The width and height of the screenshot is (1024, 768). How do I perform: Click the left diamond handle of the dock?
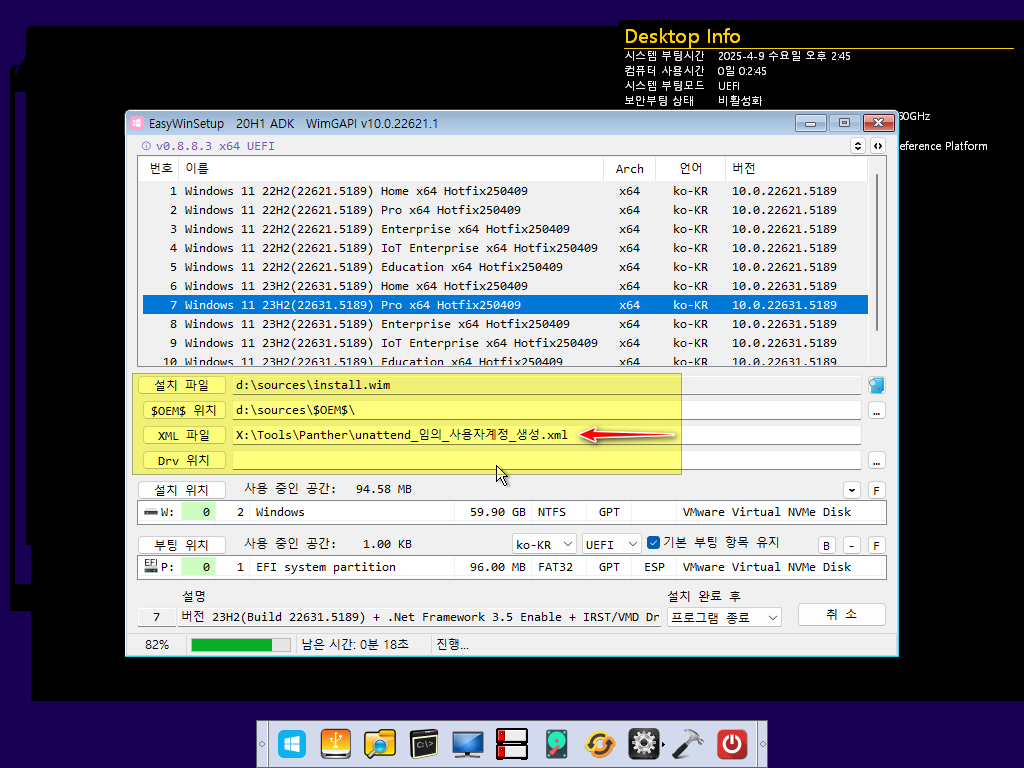pos(262,744)
